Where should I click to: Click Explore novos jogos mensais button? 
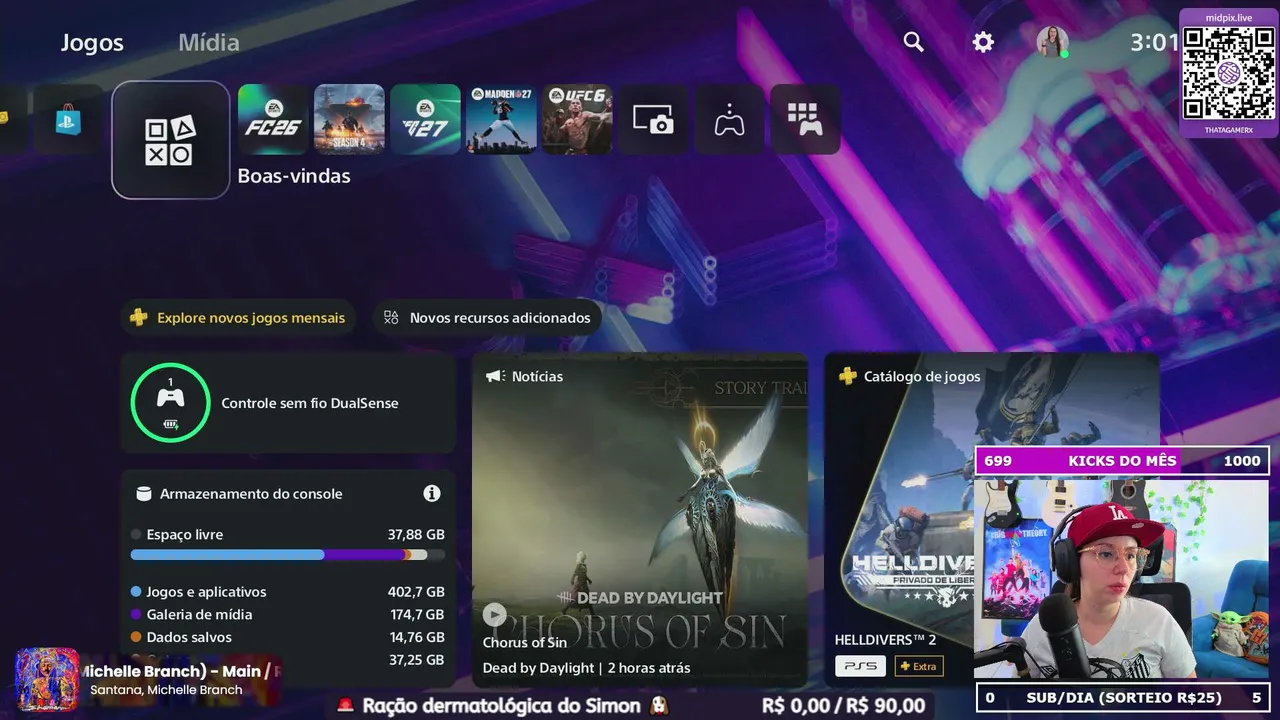tap(238, 318)
